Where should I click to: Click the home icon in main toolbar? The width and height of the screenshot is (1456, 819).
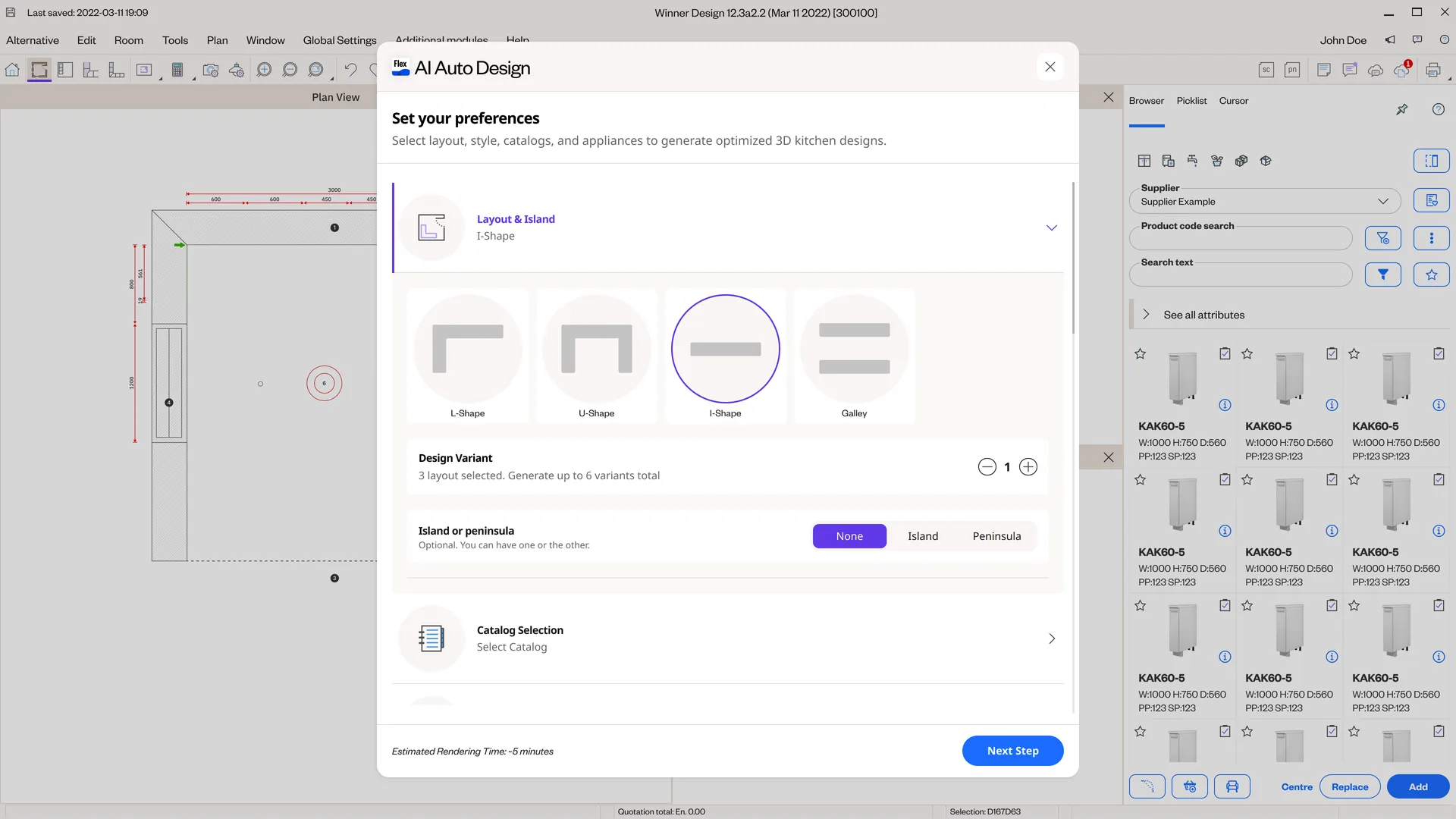coord(12,70)
